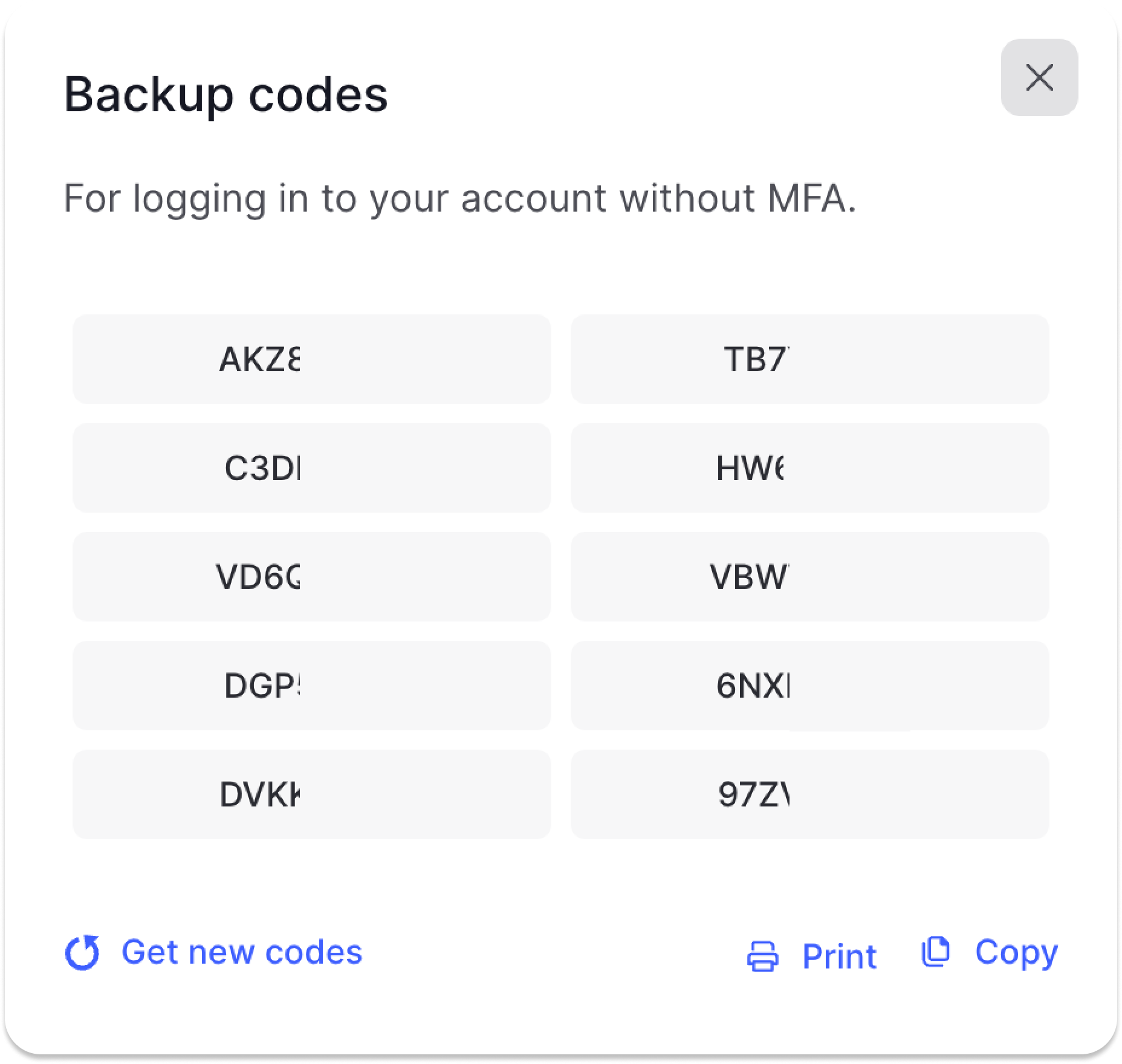Select the DVK backup code box
The height and width of the screenshot is (1064, 1122).
(x=311, y=794)
